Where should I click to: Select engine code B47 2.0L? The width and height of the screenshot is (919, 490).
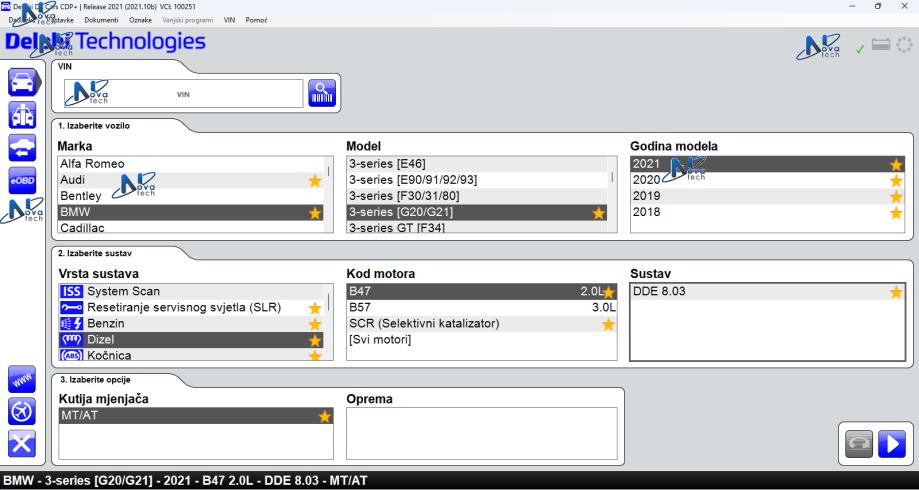click(482, 291)
